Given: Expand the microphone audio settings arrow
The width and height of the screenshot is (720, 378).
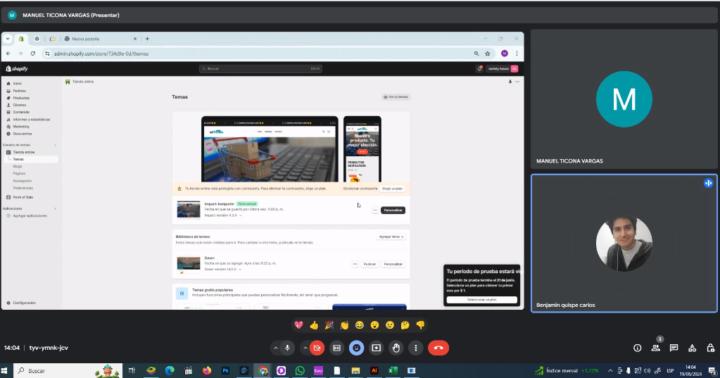Looking at the screenshot, I should tap(276, 348).
